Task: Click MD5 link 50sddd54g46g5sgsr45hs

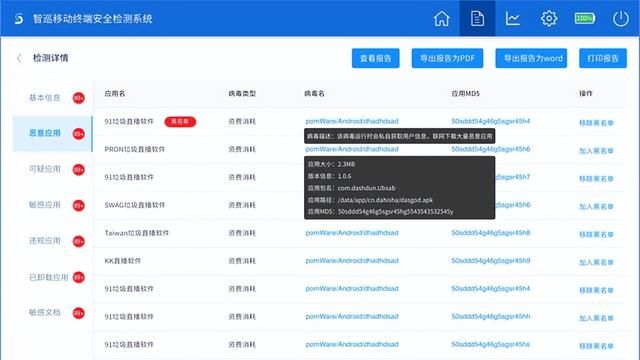Action: tap(491, 344)
